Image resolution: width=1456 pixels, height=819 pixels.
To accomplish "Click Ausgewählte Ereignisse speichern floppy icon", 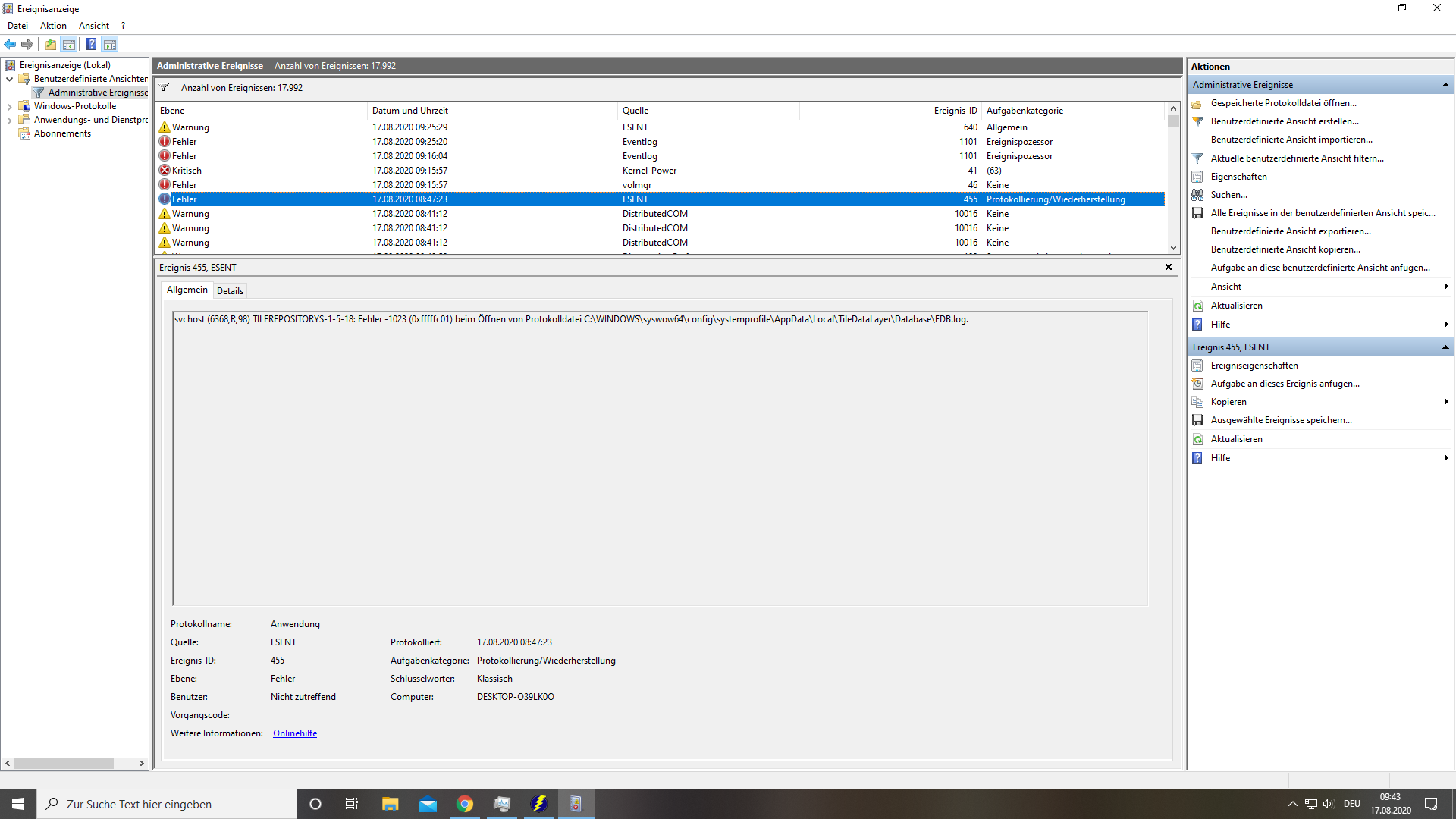I will tap(1197, 420).
